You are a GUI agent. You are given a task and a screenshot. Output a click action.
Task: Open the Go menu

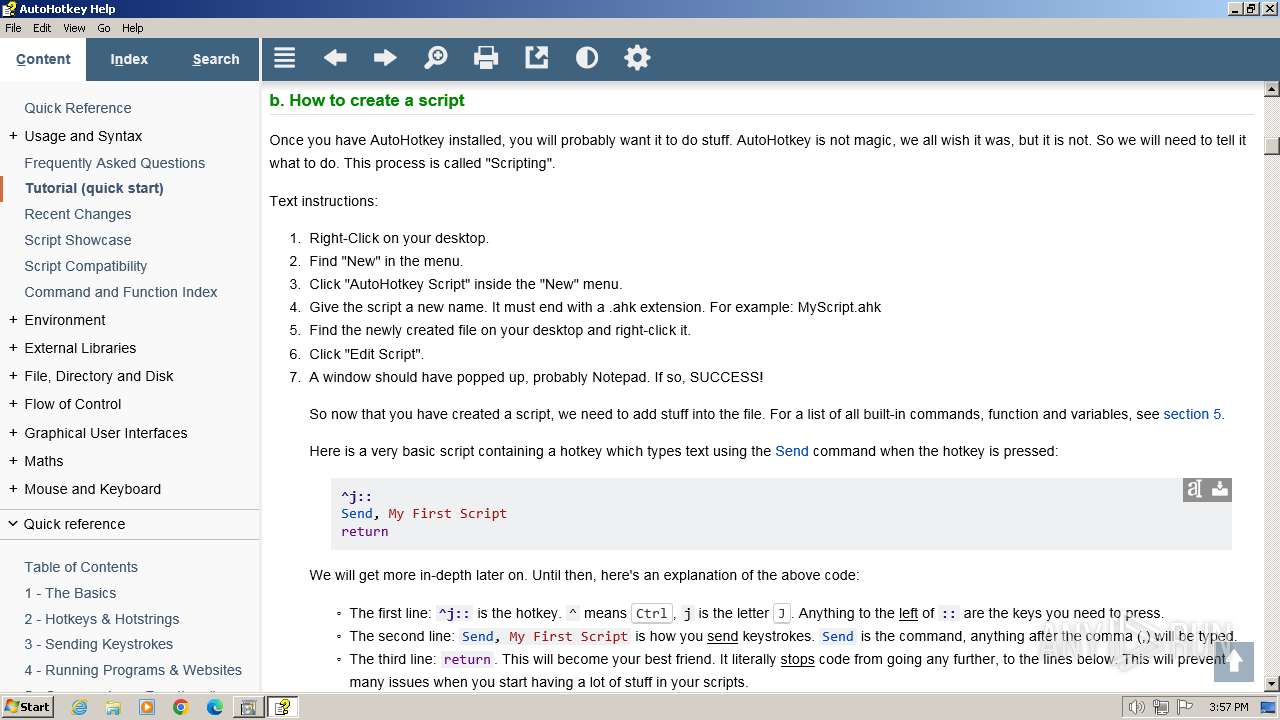(x=104, y=28)
